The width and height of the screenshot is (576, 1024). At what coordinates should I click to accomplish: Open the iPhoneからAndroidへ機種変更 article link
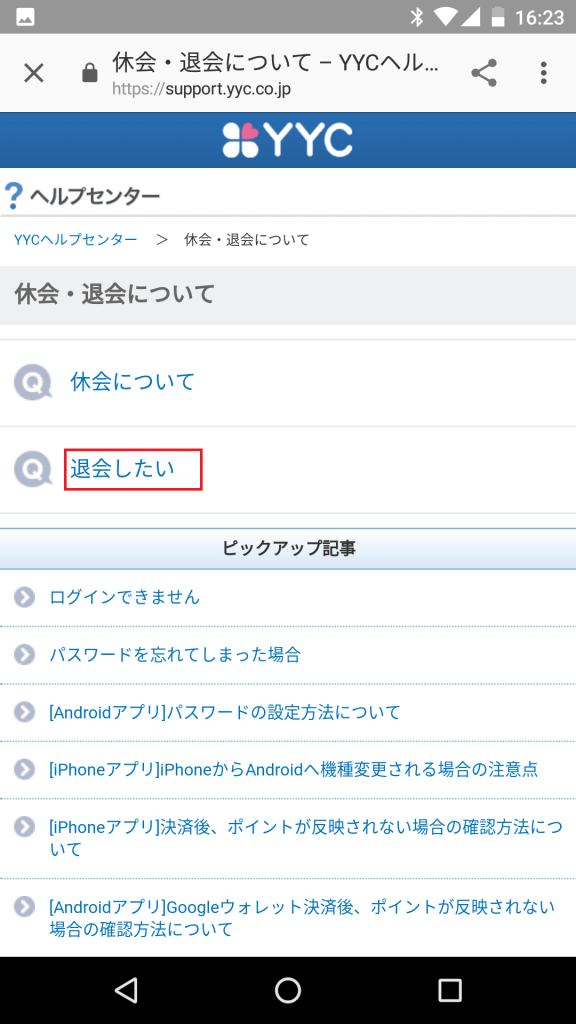[x=294, y=769]
